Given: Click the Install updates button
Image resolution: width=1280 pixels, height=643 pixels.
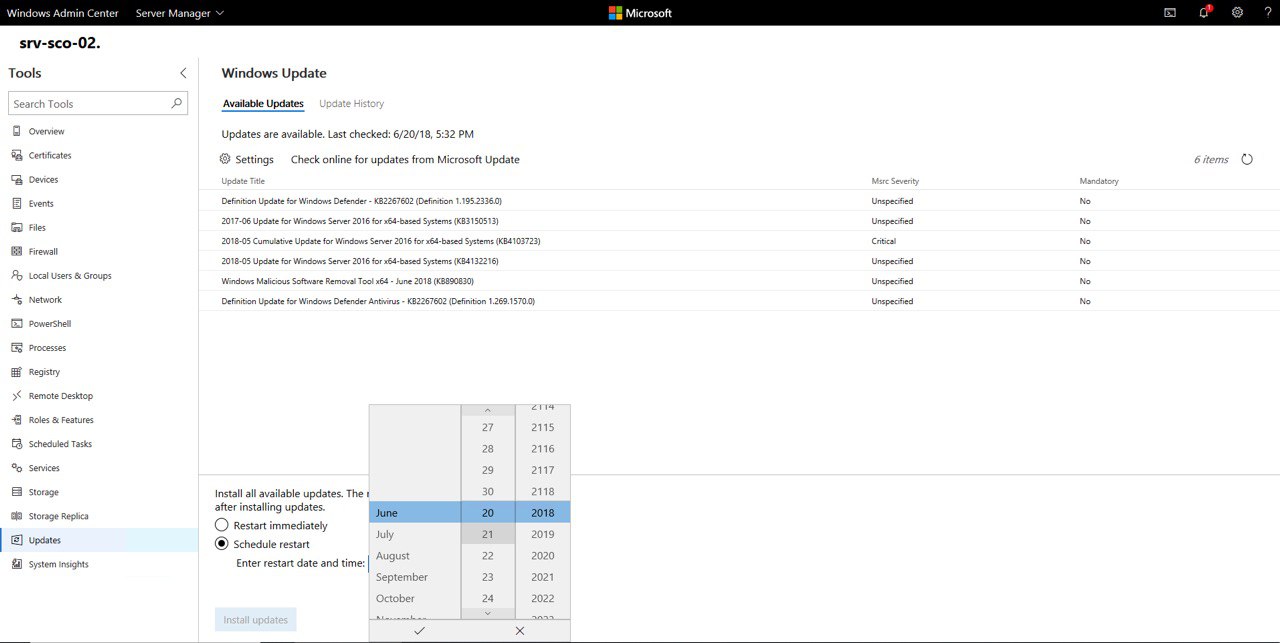Looking at the screenshot, I should tap(255, 620).
